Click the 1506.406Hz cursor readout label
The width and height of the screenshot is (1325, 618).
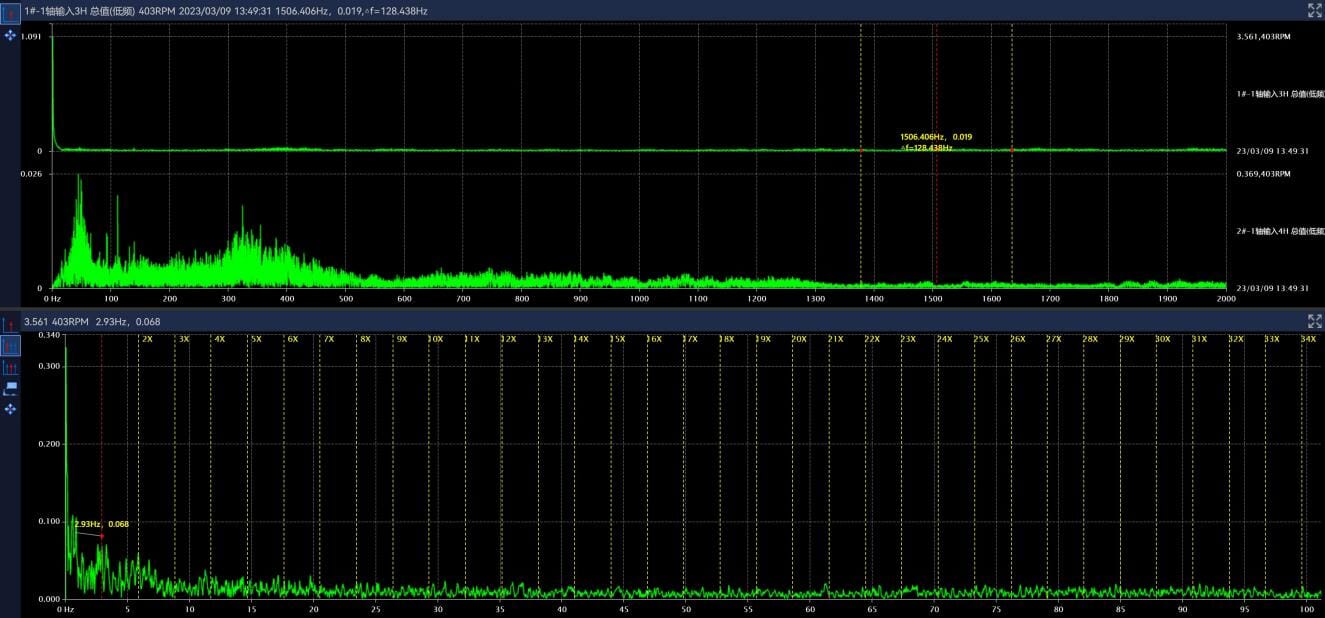(x=936, y=137)
